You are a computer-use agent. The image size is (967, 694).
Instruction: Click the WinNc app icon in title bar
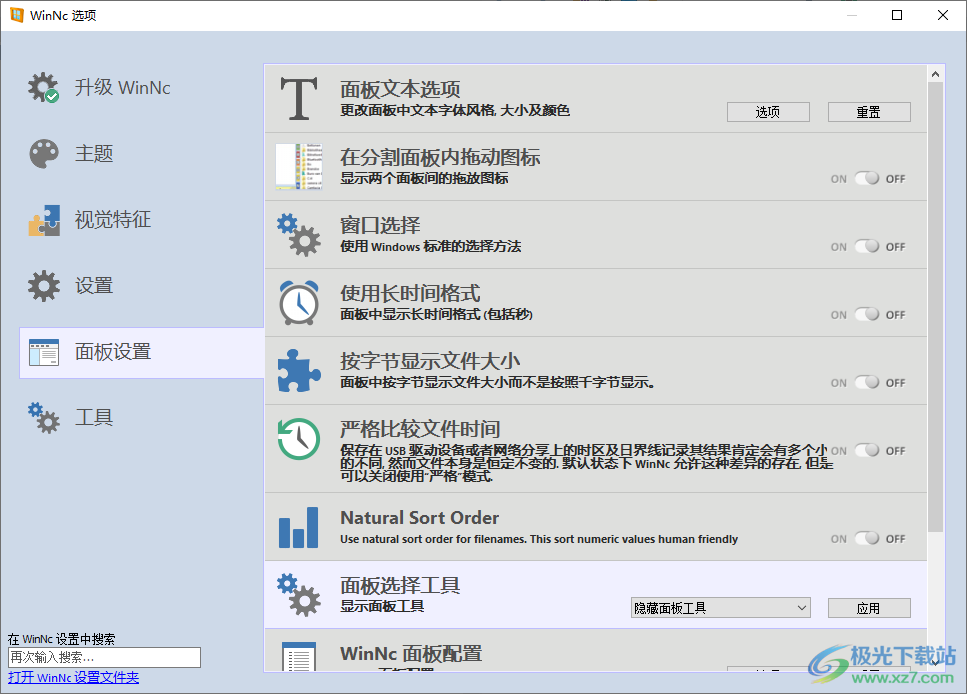pyautogui.click(x=17, y=15)
